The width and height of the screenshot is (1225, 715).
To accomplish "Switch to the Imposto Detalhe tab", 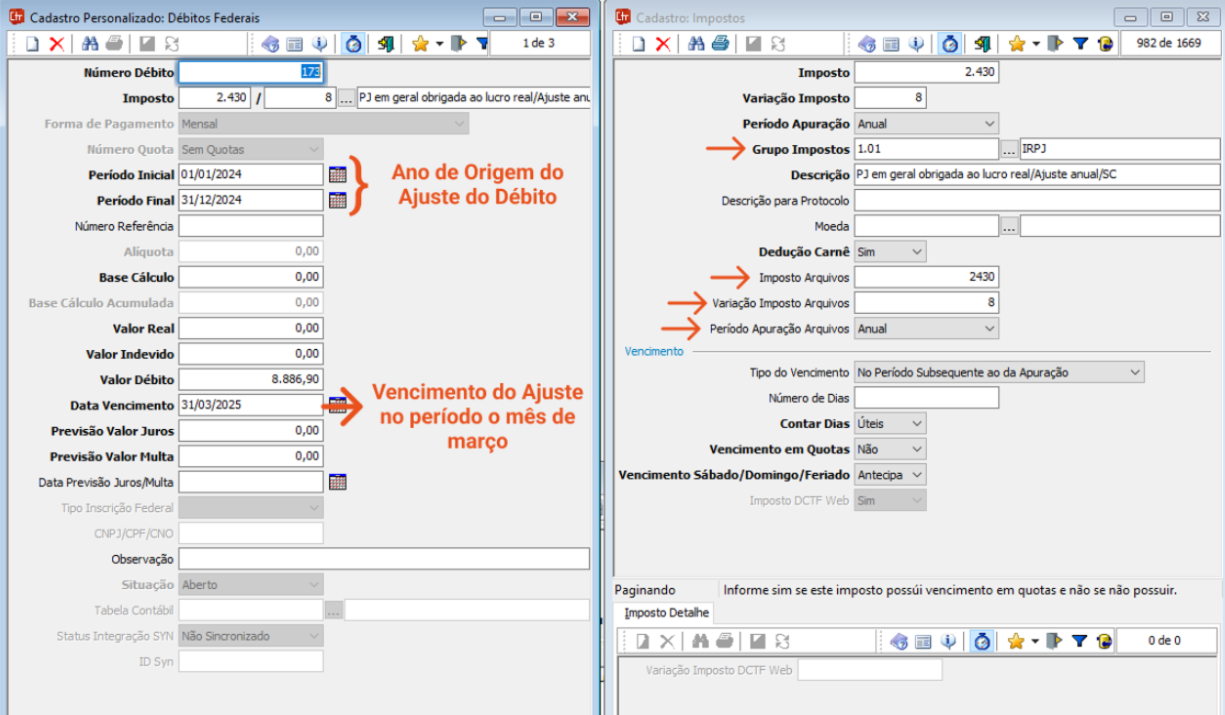I will 667,612.
